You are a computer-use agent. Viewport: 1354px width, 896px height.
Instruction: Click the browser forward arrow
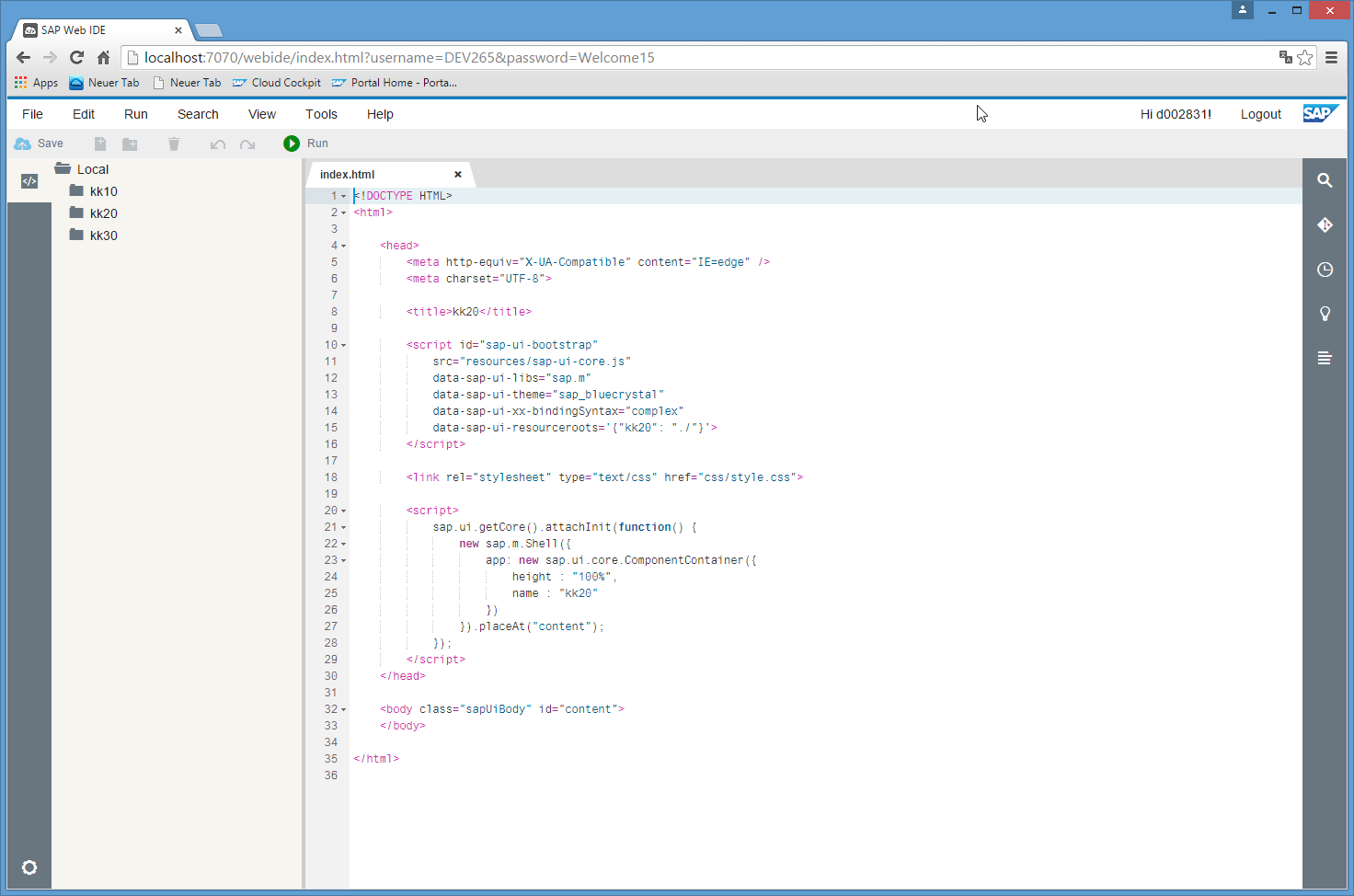tap(50, 57)
